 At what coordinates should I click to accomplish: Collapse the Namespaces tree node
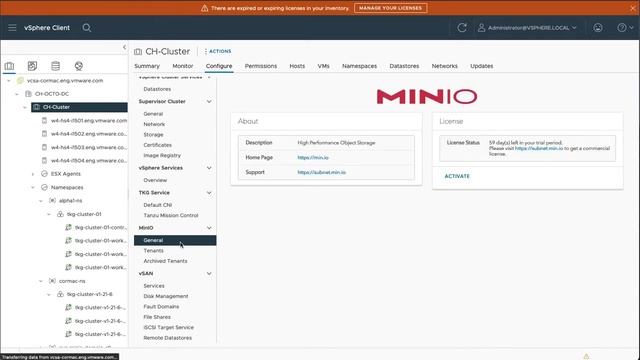point(33,187)
